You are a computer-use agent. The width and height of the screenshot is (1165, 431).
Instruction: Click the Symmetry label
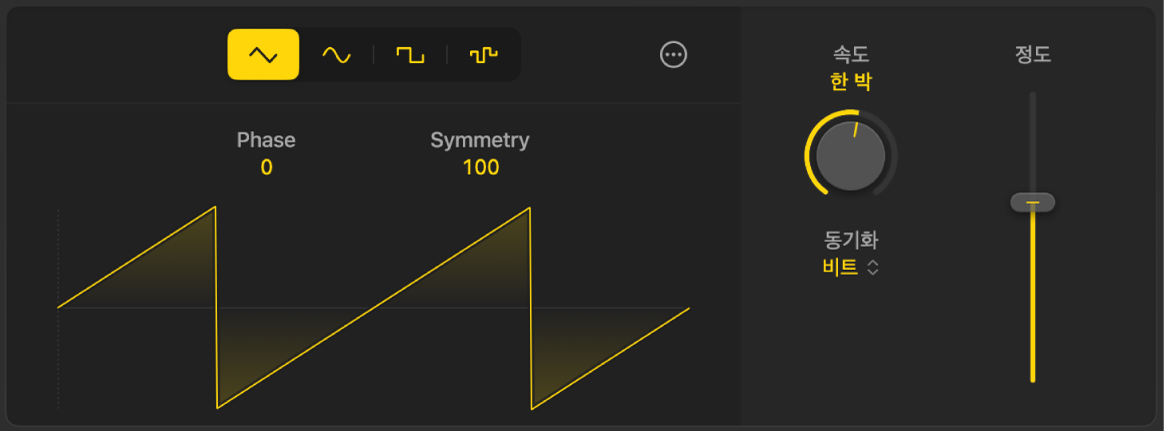click(480, 140)
